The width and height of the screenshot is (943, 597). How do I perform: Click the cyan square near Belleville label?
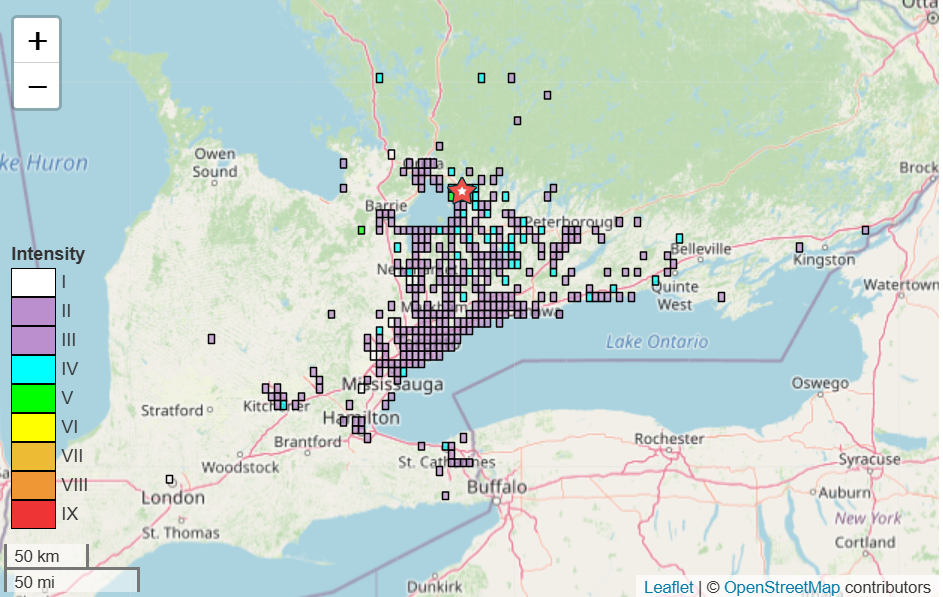point(679,238)
